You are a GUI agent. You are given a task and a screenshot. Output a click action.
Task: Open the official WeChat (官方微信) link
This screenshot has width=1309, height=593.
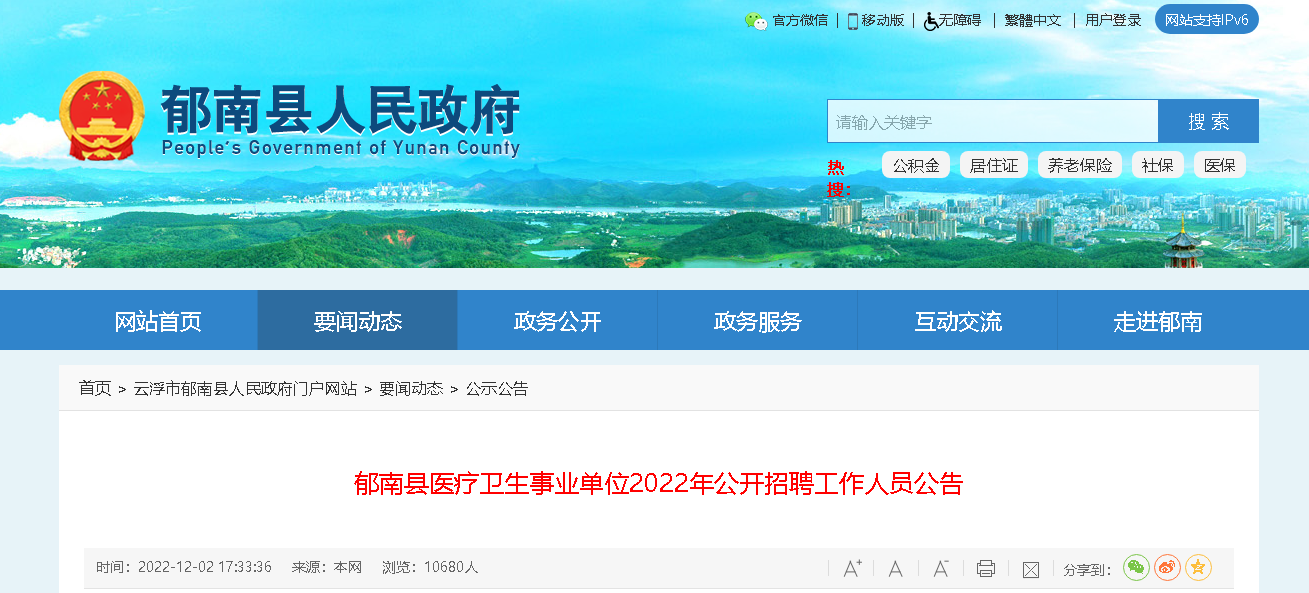(x=787, y=20)
